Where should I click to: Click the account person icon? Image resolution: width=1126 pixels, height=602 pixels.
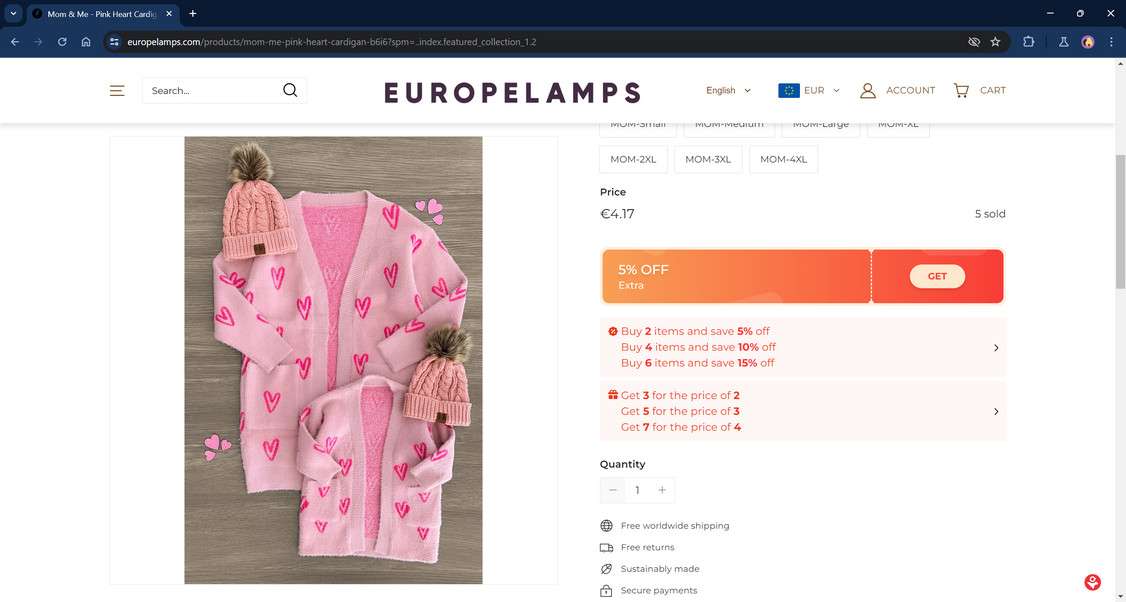click(x=868, y=90)
